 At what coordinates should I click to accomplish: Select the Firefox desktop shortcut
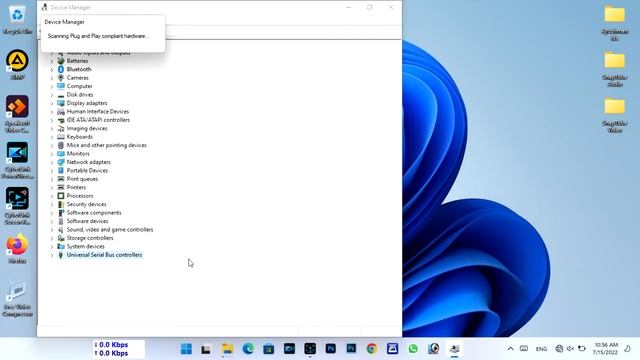17,249
